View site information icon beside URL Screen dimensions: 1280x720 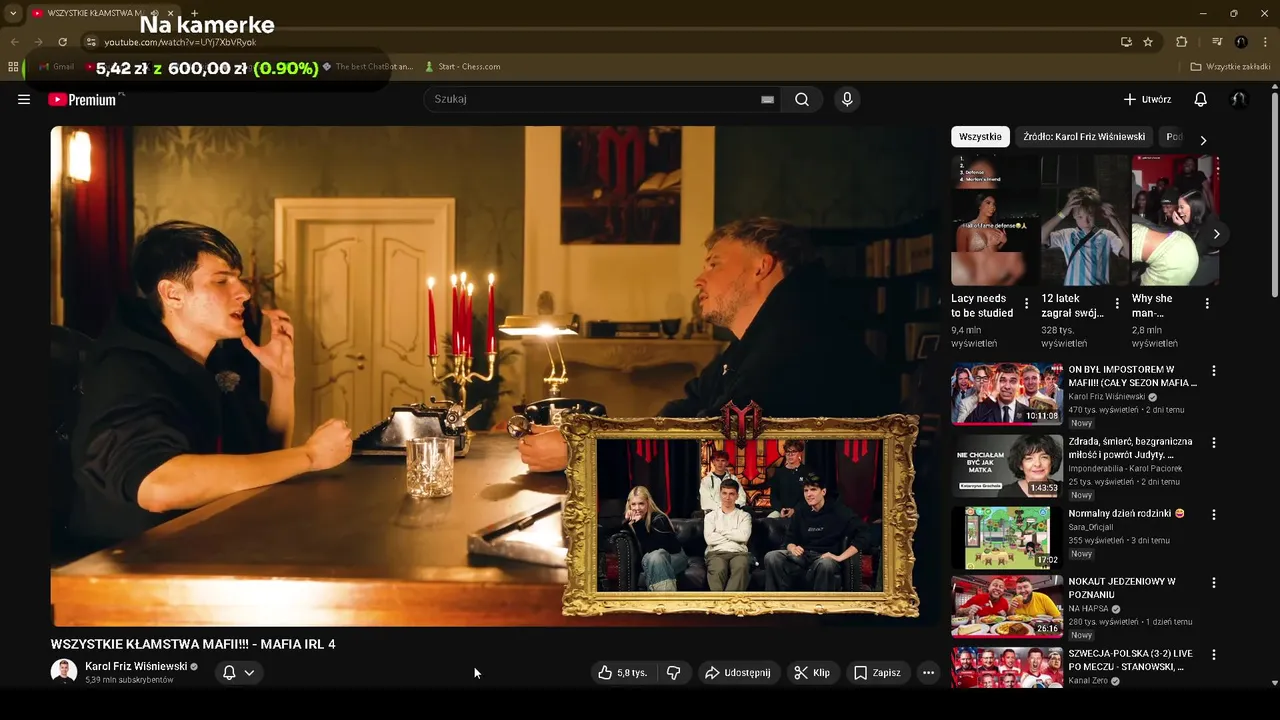pos(91,42)
